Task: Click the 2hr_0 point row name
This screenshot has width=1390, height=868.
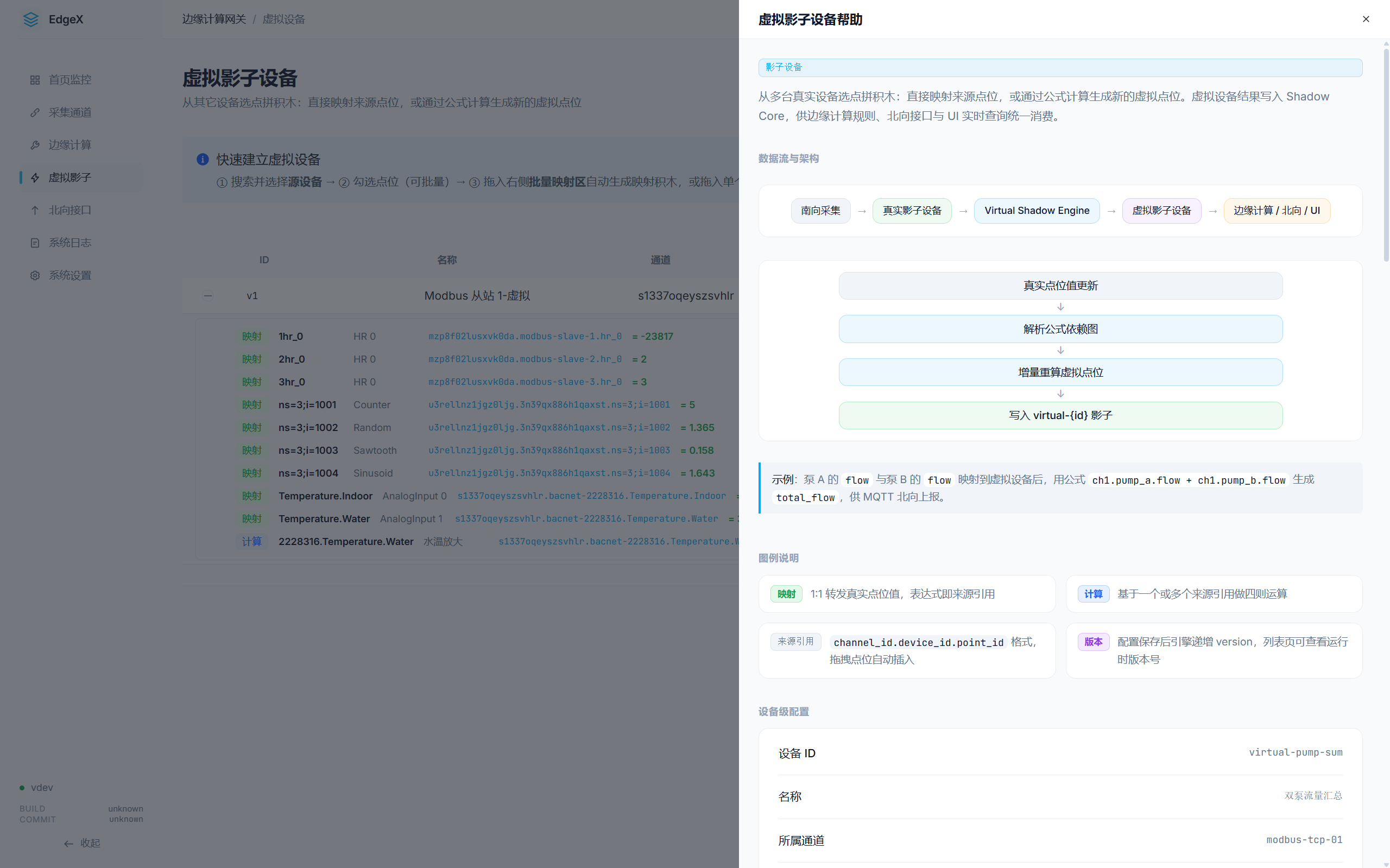Action: click(292, 359)
